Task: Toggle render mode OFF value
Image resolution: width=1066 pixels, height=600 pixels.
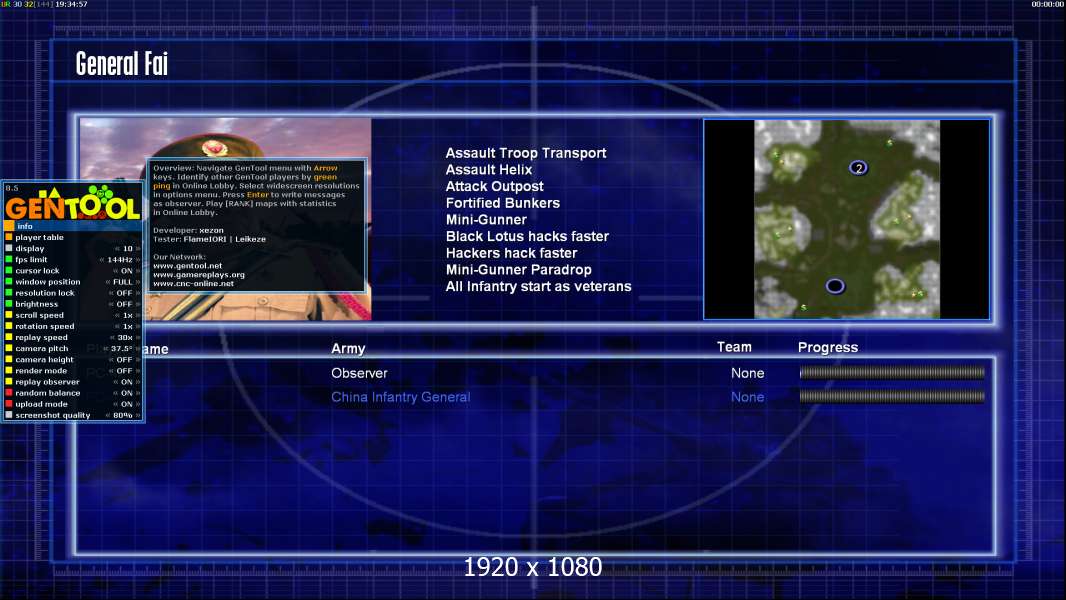Action: tap(124, 371)
